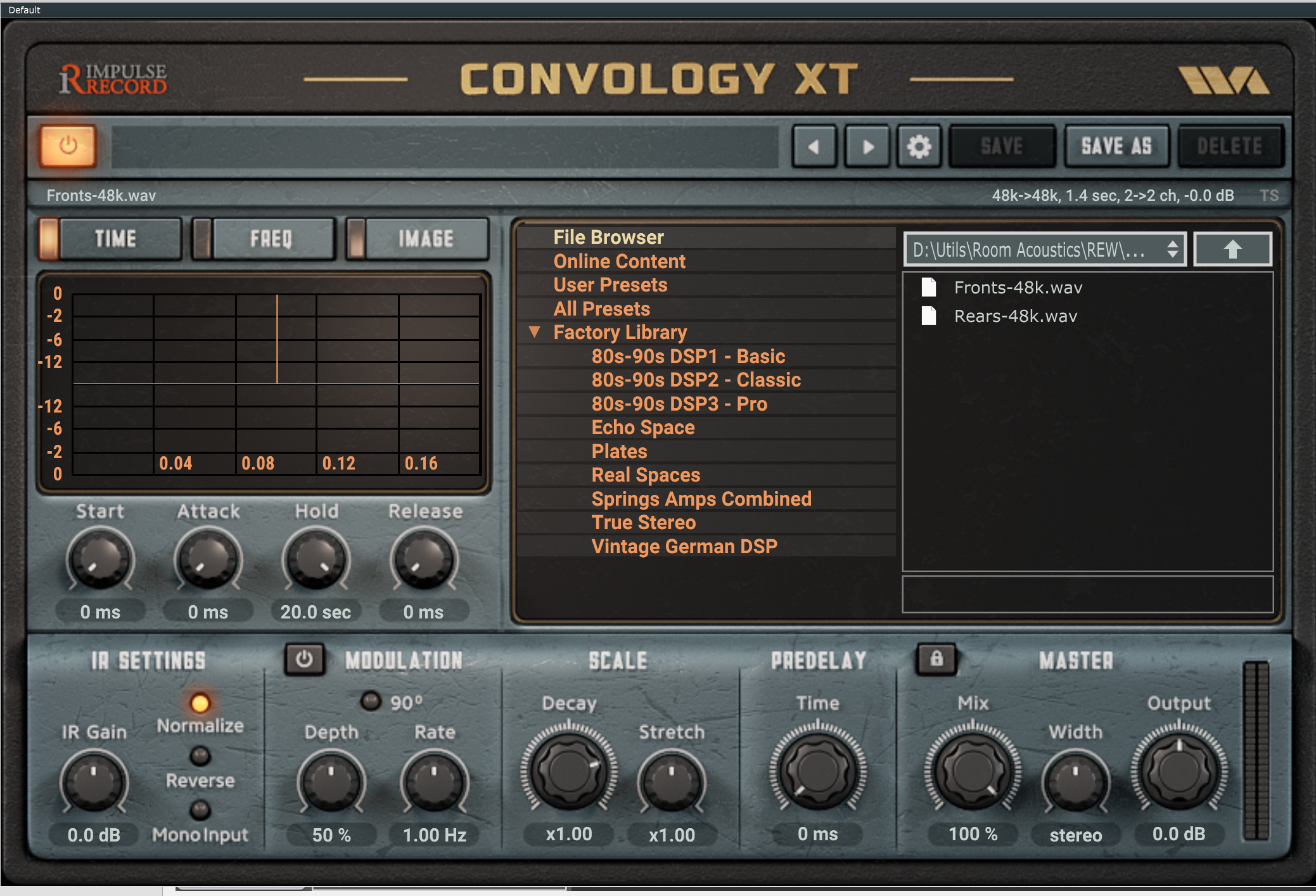The height and width of the screenshot is (896, 1316).
Task: Open the True Stereo library
Action: pos(706,522)
